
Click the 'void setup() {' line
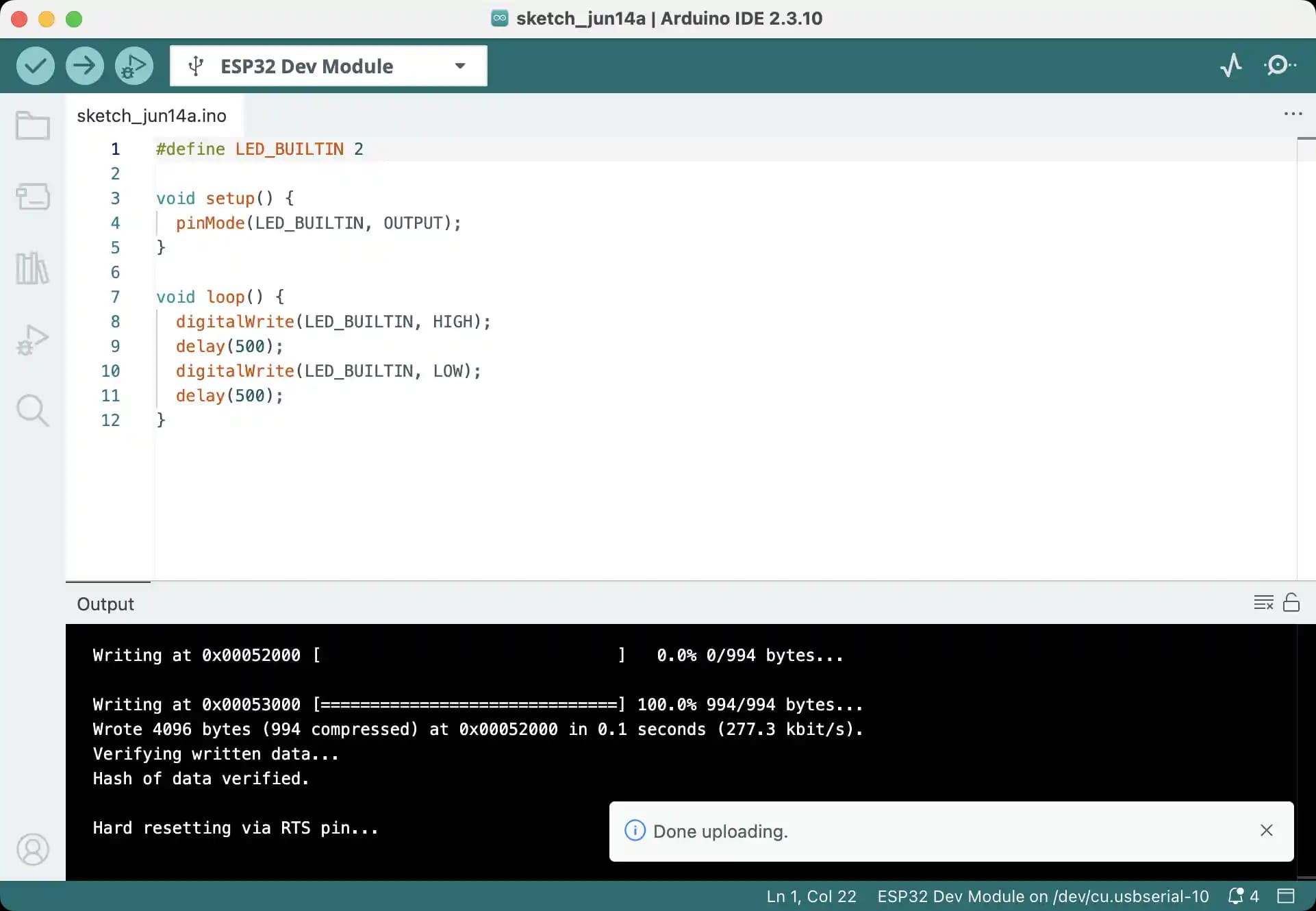225,198
